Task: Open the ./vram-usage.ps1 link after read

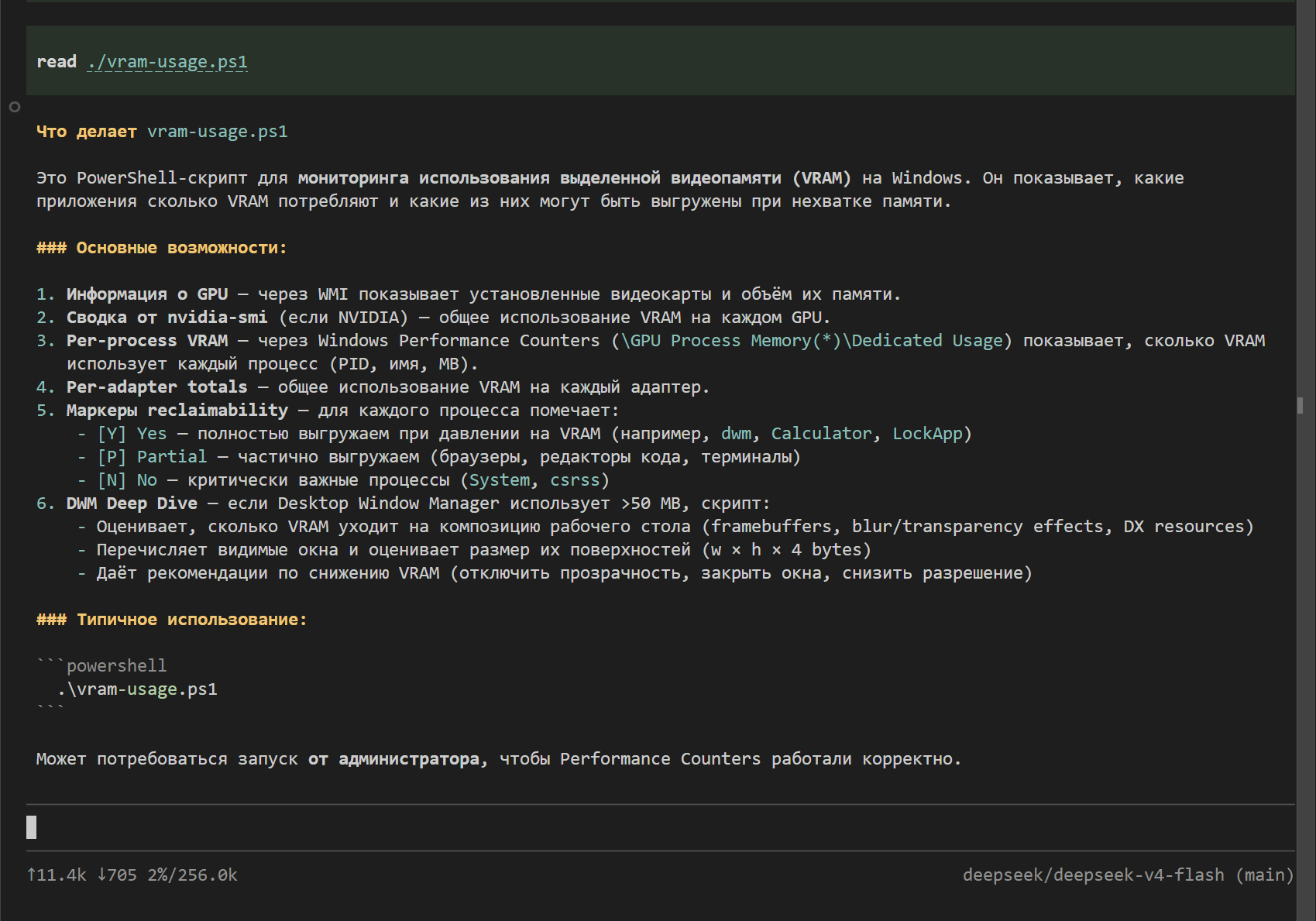Action: click(x=167, y=62)
